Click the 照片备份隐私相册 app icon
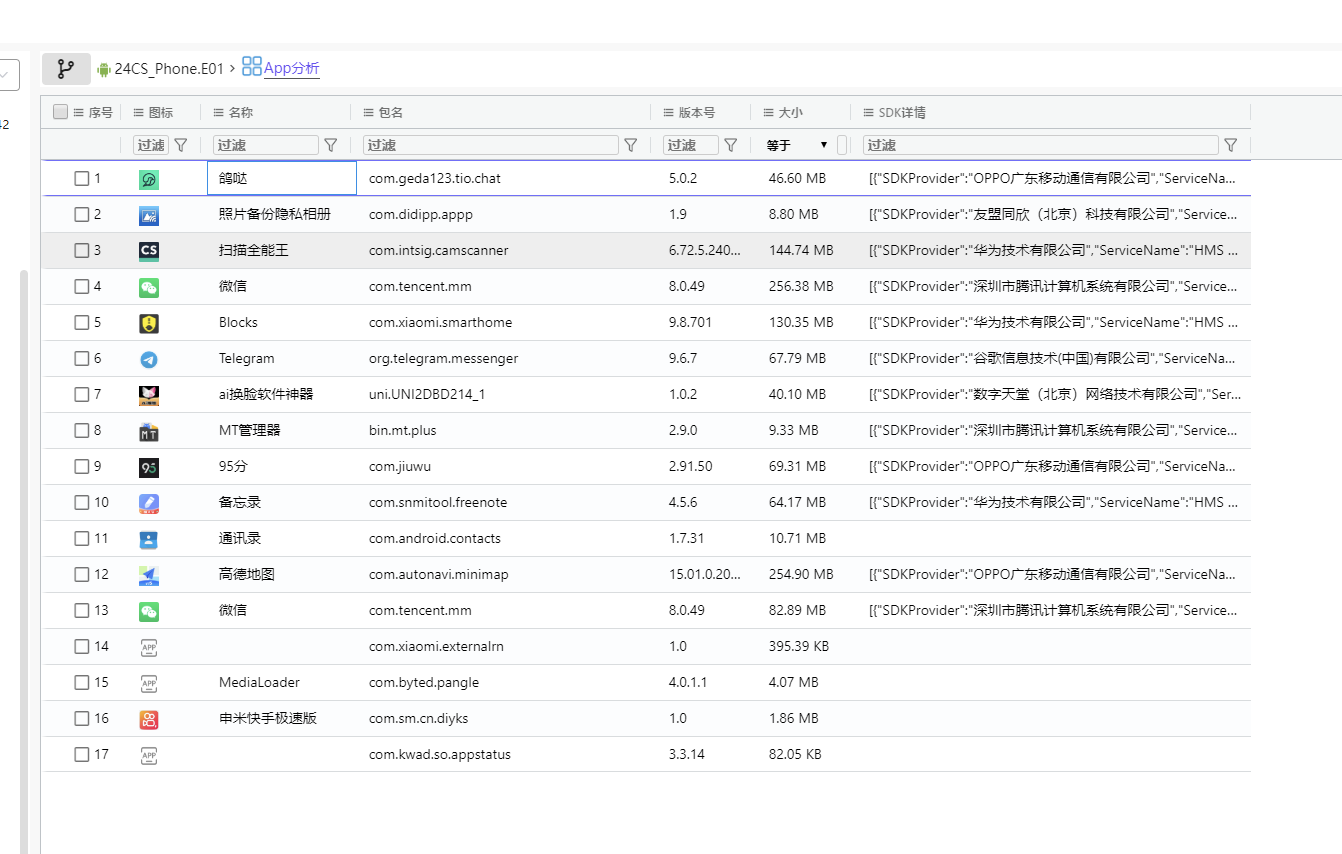1342x854 pixels. tap(149, 215)
